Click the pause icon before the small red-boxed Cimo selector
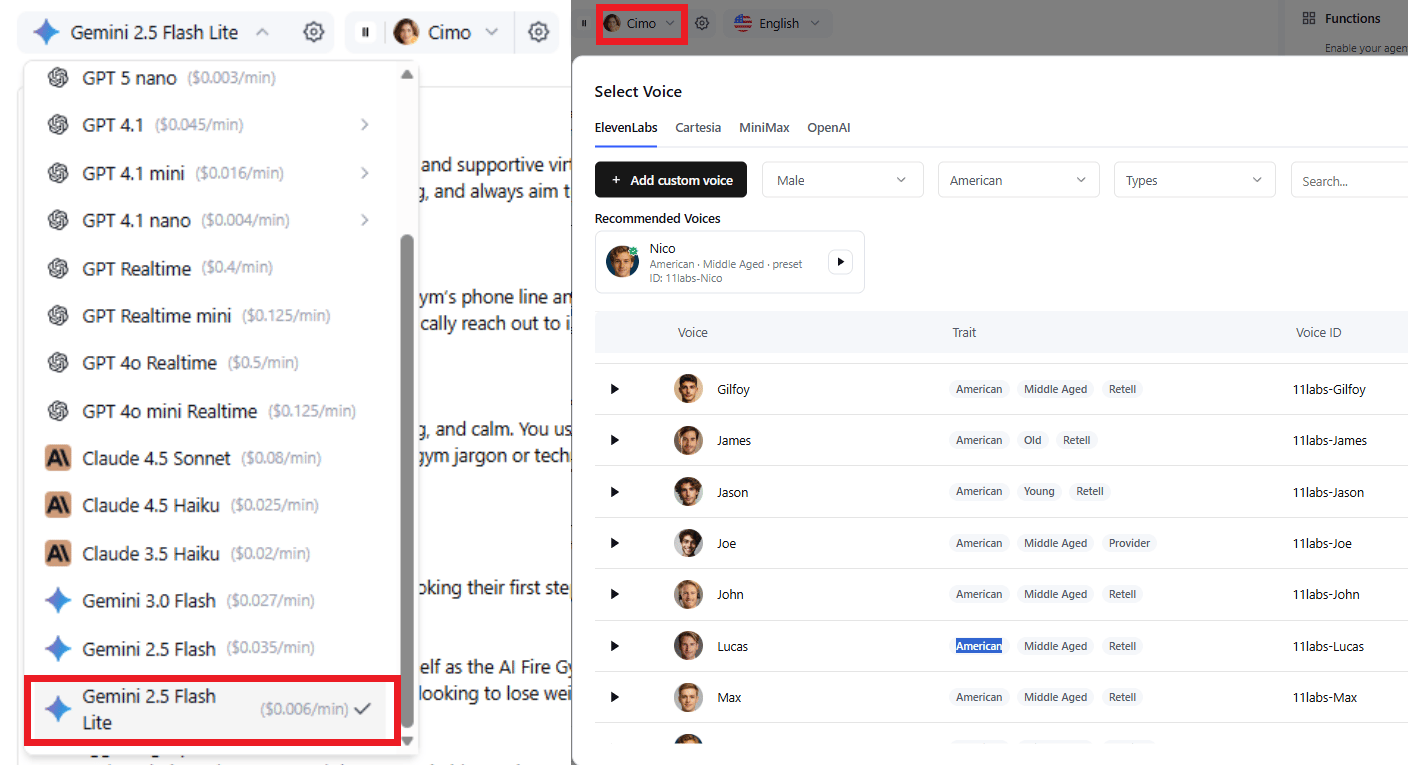 584,23
